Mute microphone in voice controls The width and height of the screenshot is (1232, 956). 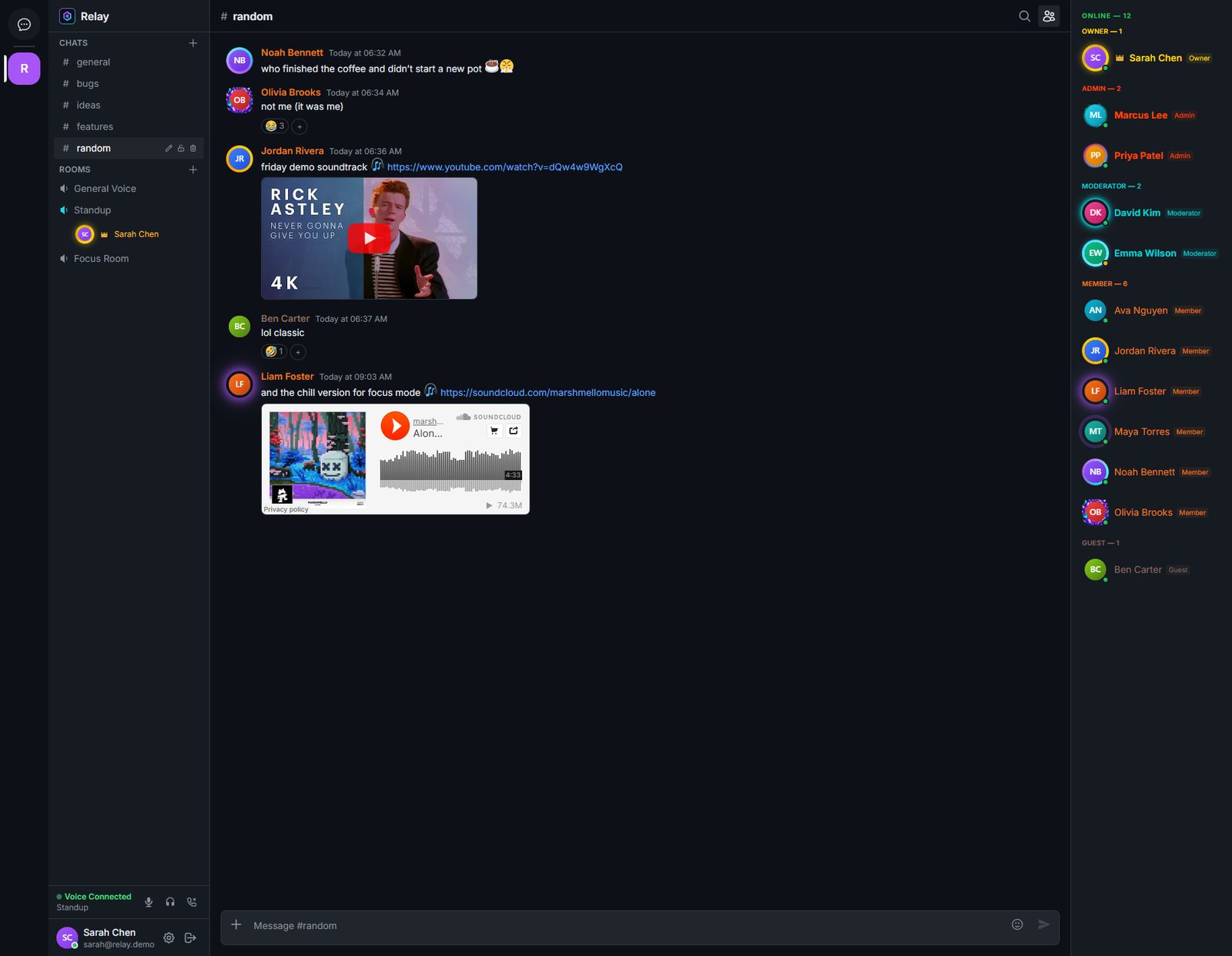pyautogui.click(x=149, y=902)
